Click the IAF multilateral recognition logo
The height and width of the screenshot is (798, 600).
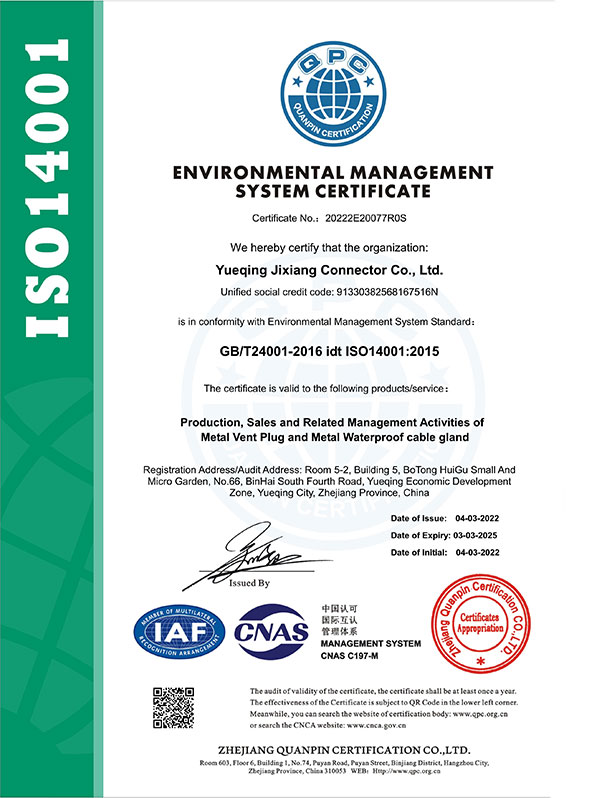point(179,632)
